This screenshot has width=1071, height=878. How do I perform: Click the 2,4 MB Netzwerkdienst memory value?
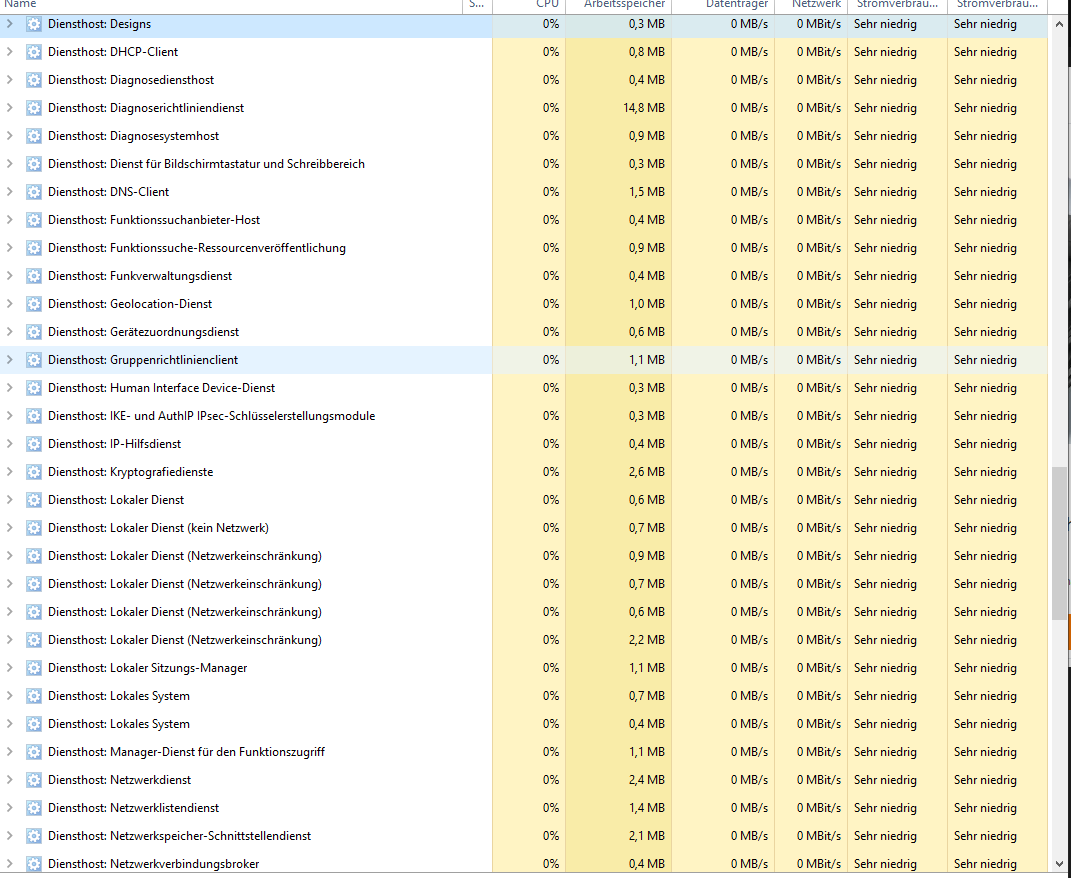tap(646, 780)
